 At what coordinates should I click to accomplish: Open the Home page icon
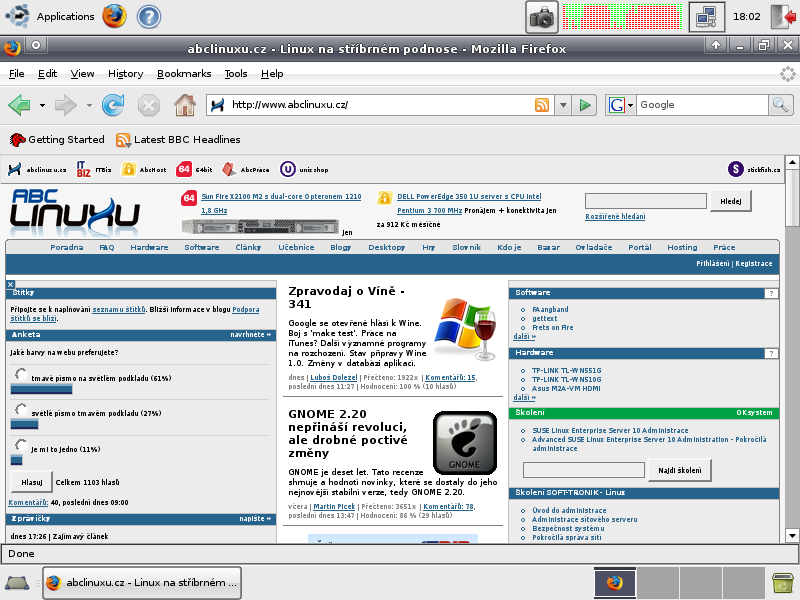point(185,105)
